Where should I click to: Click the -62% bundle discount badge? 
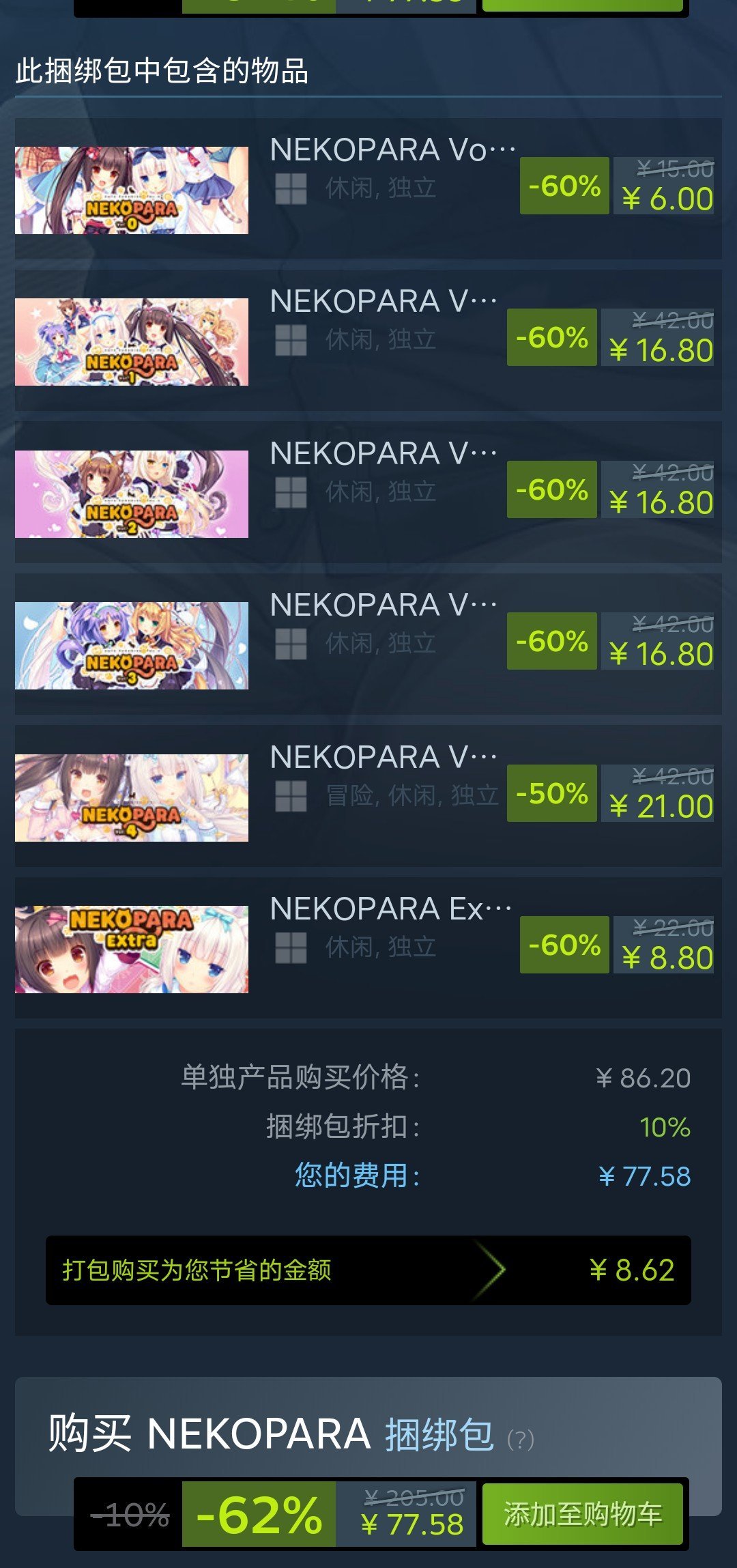(259, 1514)
